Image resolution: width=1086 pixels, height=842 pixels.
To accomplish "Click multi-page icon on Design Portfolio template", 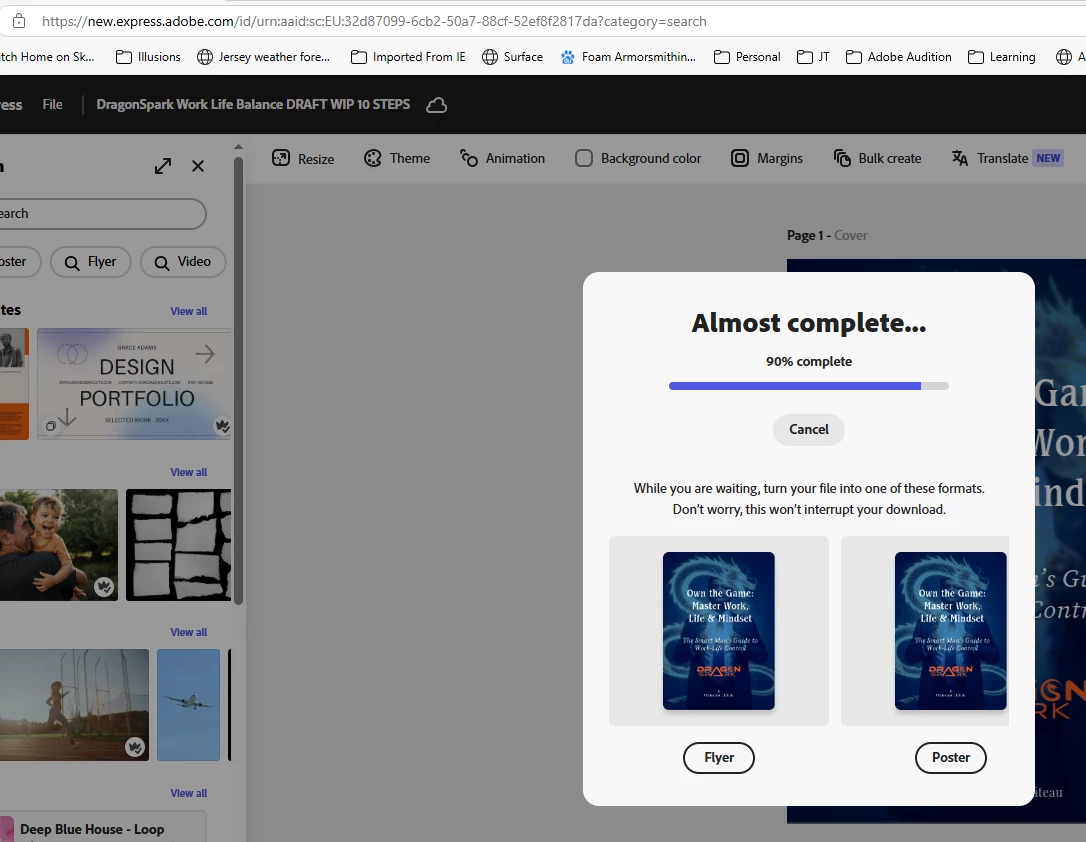I will [x=51, y=426].
